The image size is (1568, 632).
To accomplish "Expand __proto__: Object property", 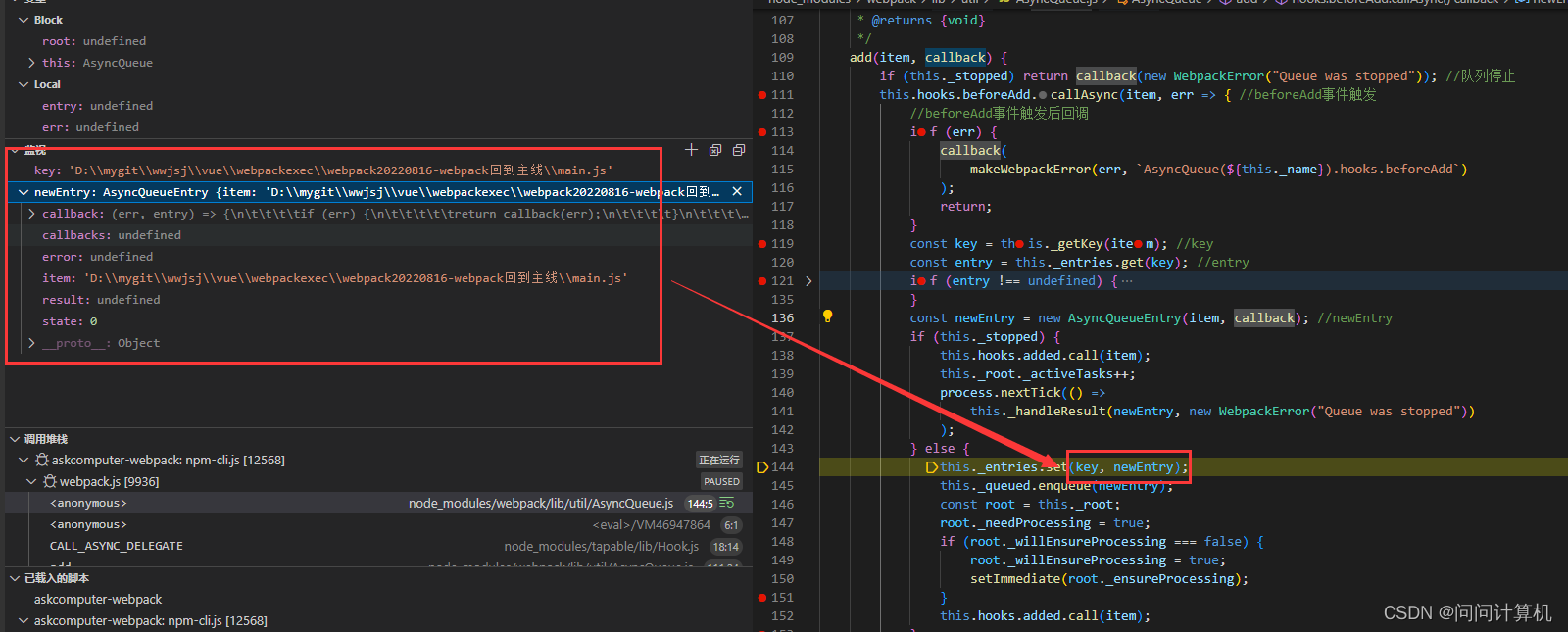I will [x=31, y=343].
